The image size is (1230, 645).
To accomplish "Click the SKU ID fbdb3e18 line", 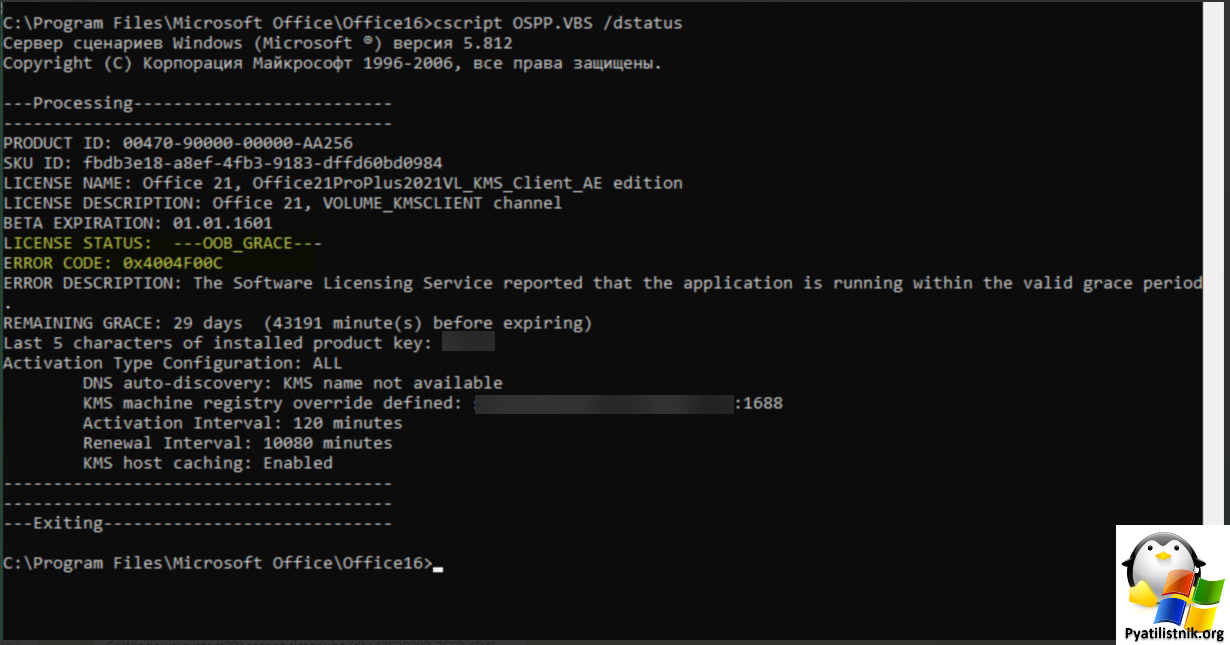I will (x=223, y=163).
